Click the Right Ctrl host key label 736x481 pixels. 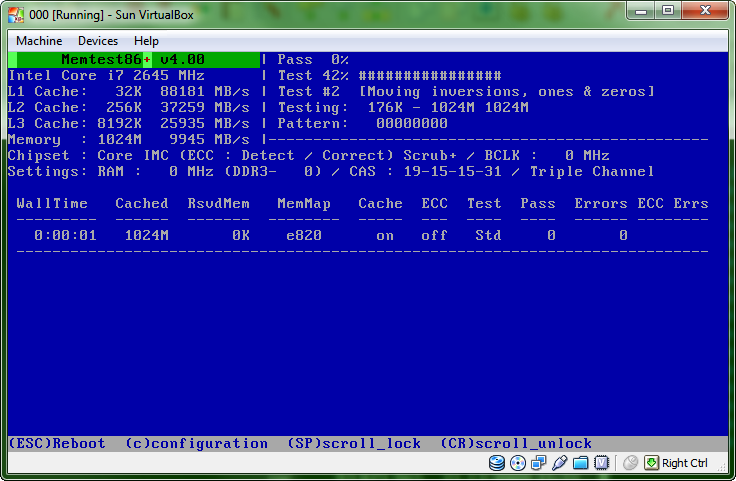[x=685, y=463]
